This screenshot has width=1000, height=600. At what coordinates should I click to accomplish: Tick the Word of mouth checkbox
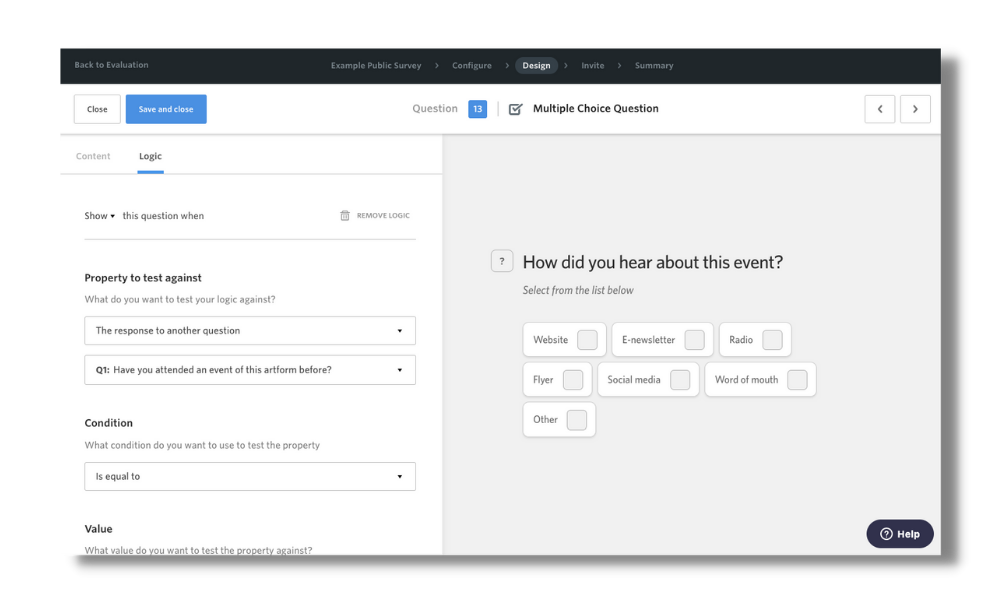(797, 380)
